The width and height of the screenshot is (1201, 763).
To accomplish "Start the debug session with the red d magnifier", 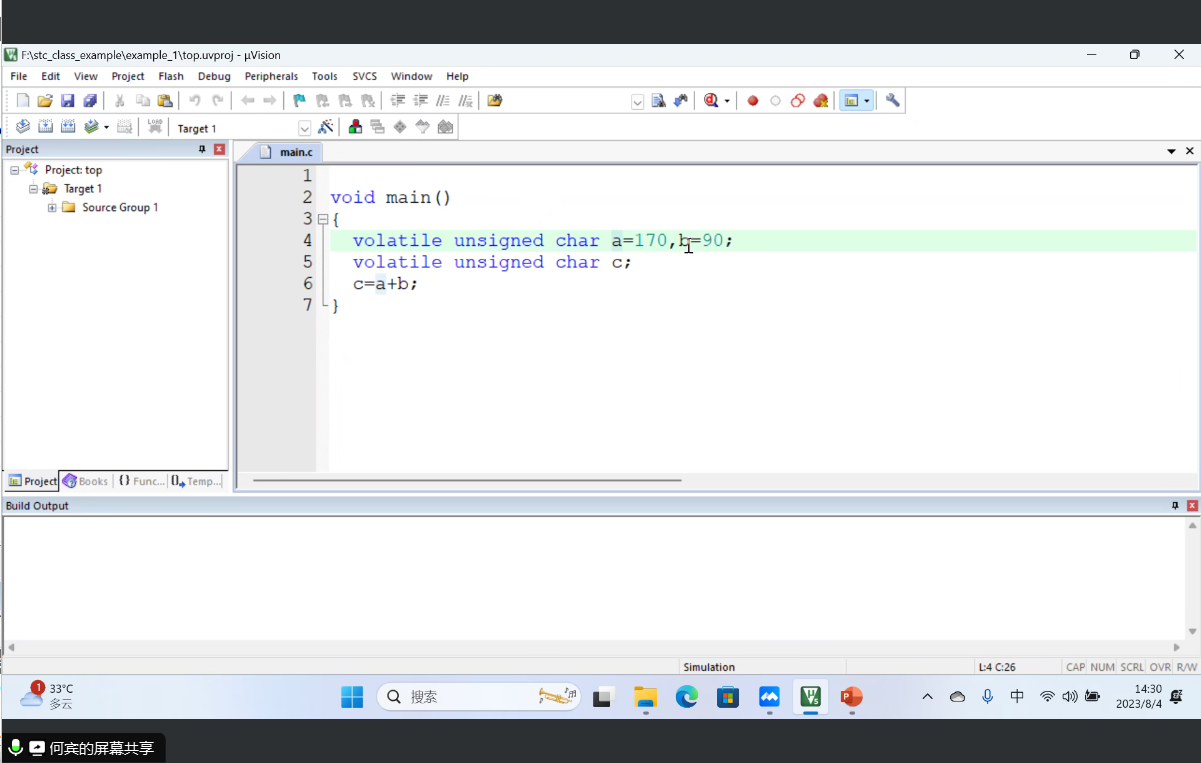I will 711,100.
